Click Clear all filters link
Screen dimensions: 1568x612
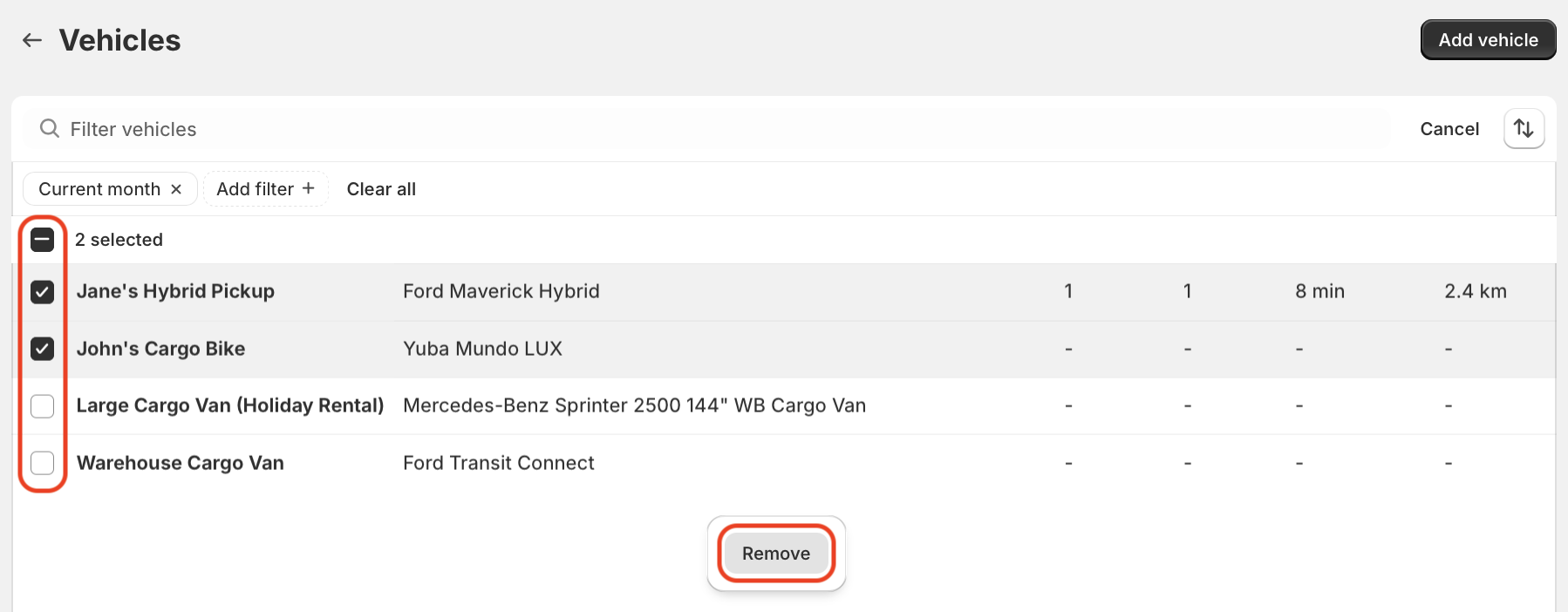coord(381,189)
